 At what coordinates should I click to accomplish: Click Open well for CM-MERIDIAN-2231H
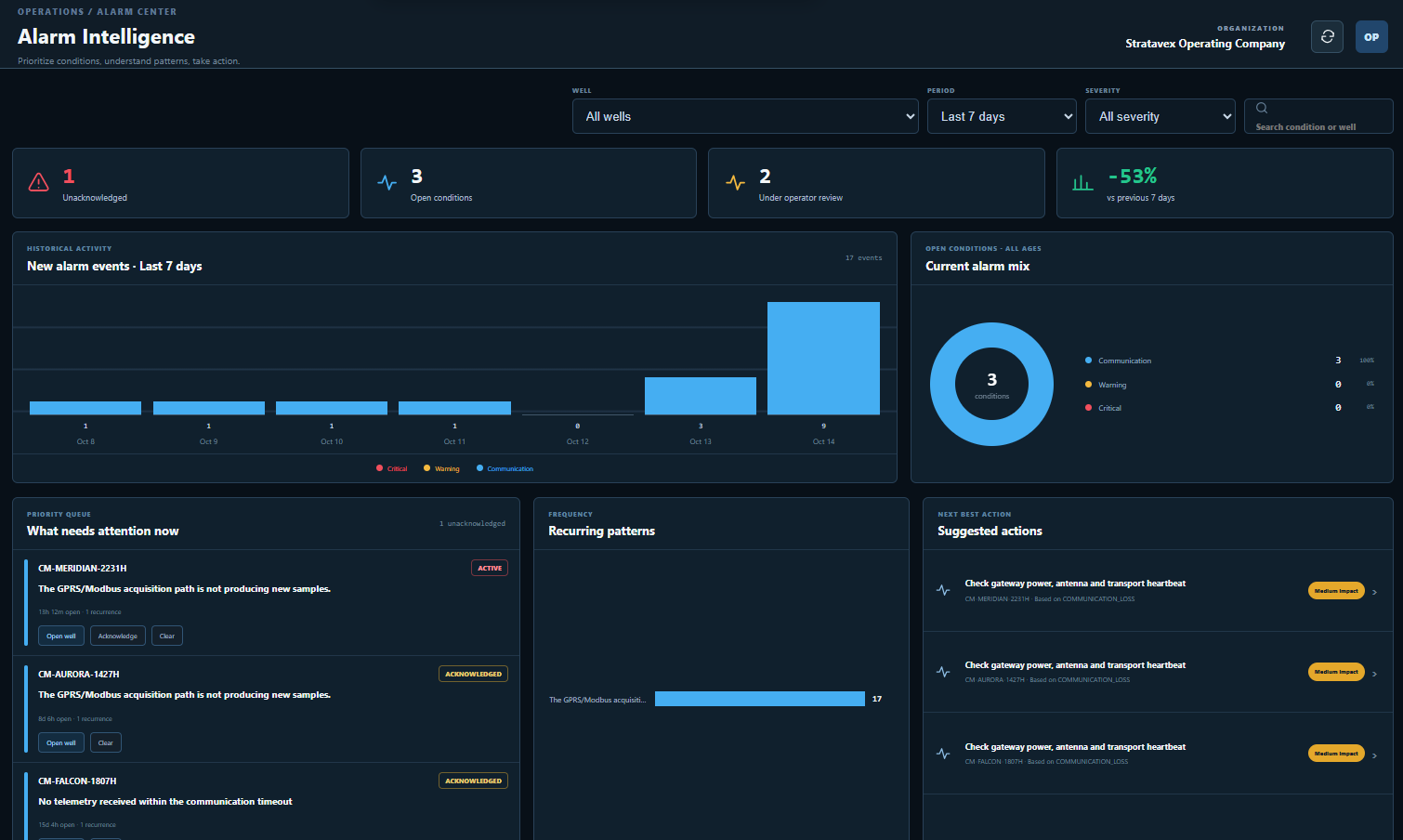(x=61, y=636)
